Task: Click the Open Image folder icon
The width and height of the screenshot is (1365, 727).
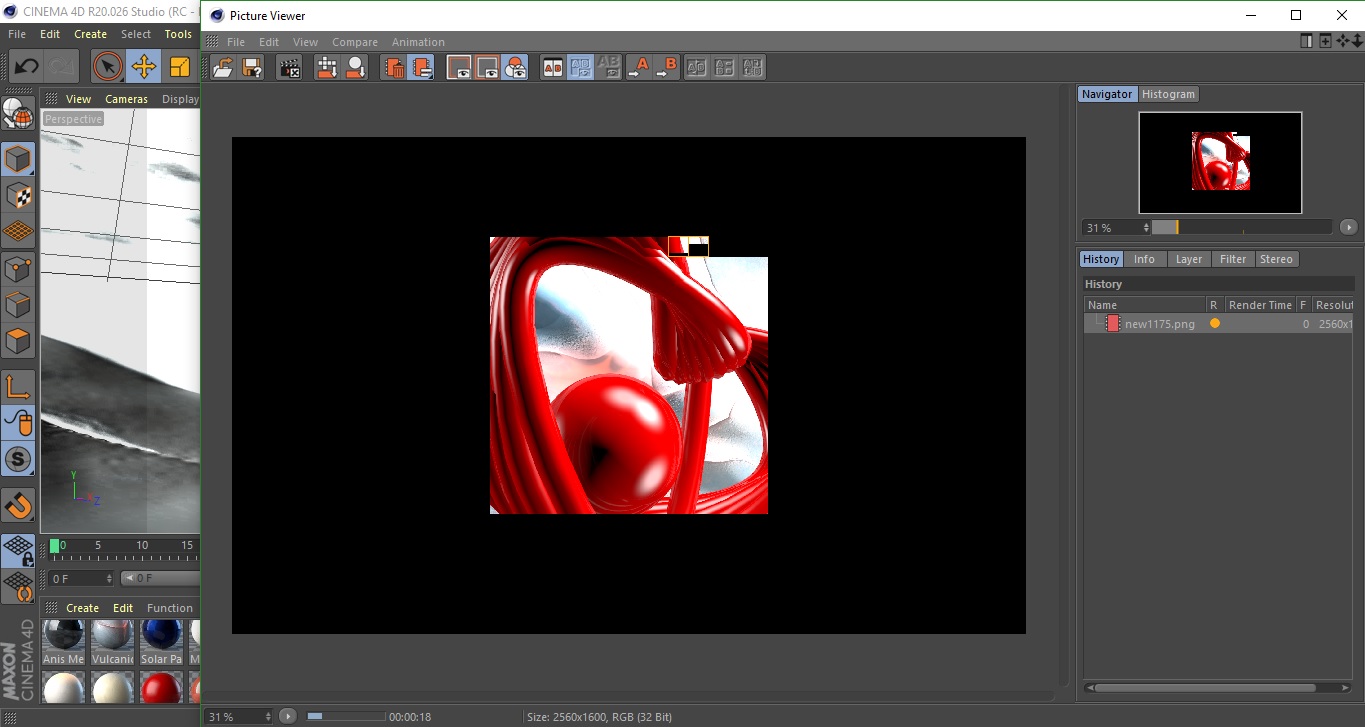Action: (223, 68)
